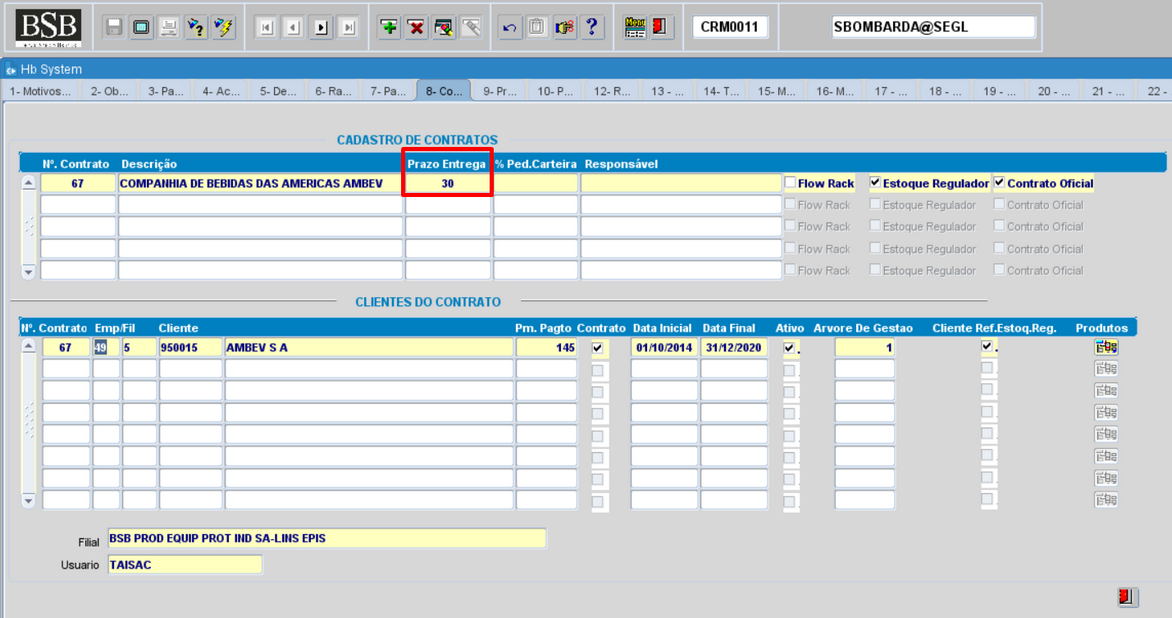The image size is (1172, 618).
Task: Toggle Ativo checkbox for AMBEV S A
Action: pos(789,347)
